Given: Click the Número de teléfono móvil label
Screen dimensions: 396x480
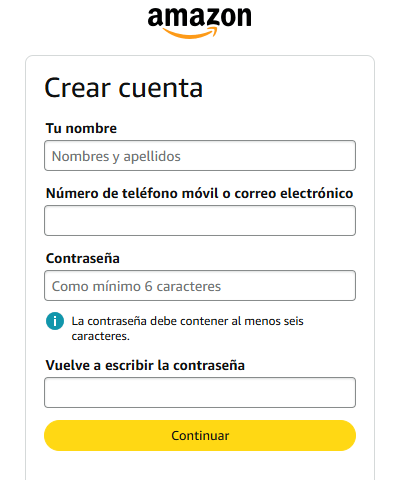Looking at the screenshot, I should tap(132, 194).
